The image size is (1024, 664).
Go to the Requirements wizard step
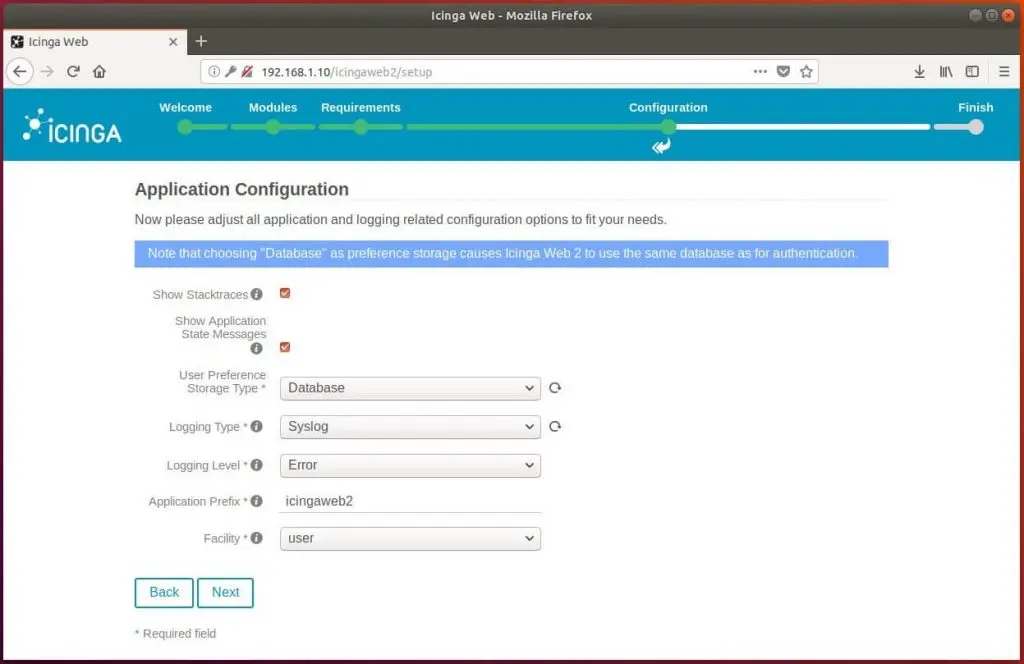click(360, 107)
